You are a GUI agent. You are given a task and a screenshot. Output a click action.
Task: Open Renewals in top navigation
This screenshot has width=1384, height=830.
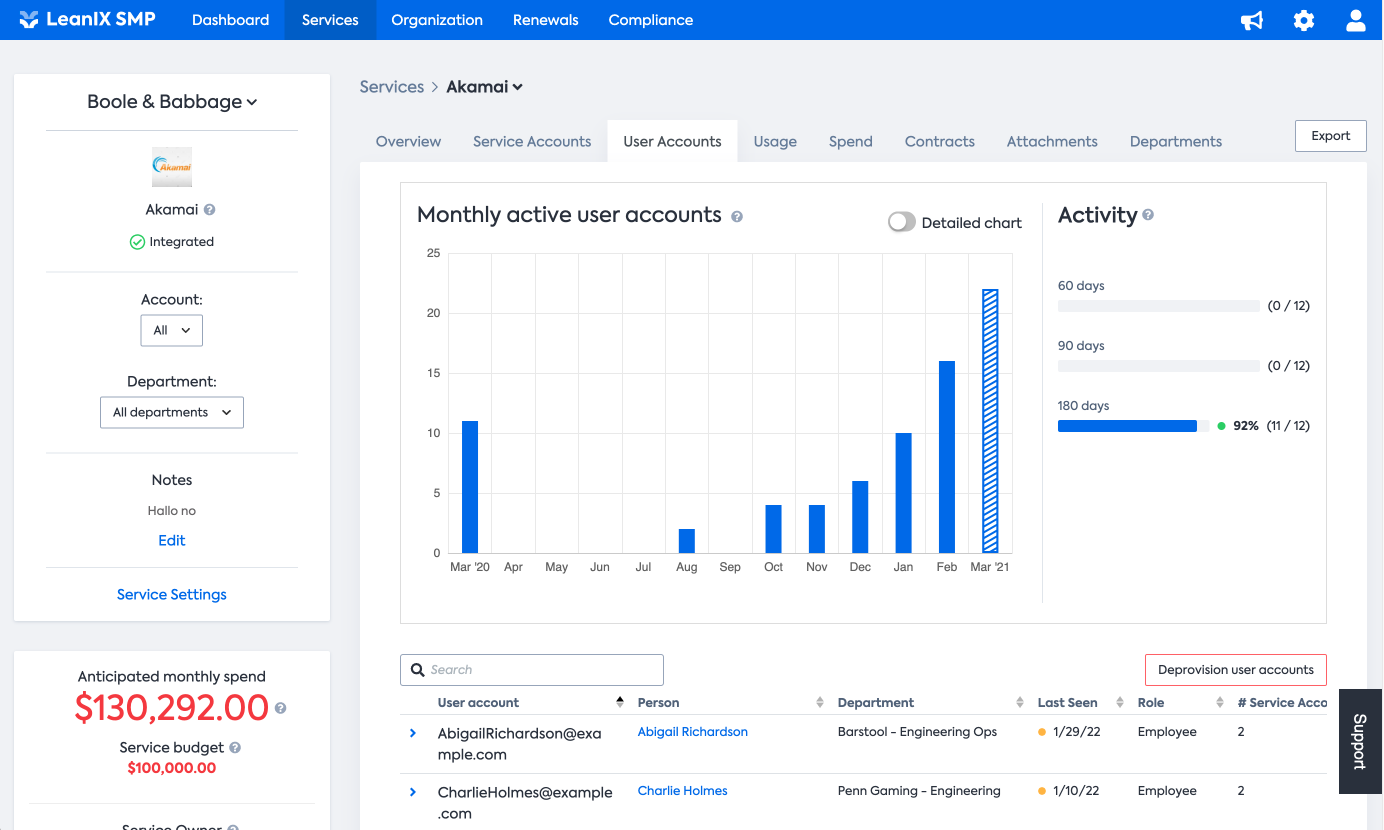point(545,20)
